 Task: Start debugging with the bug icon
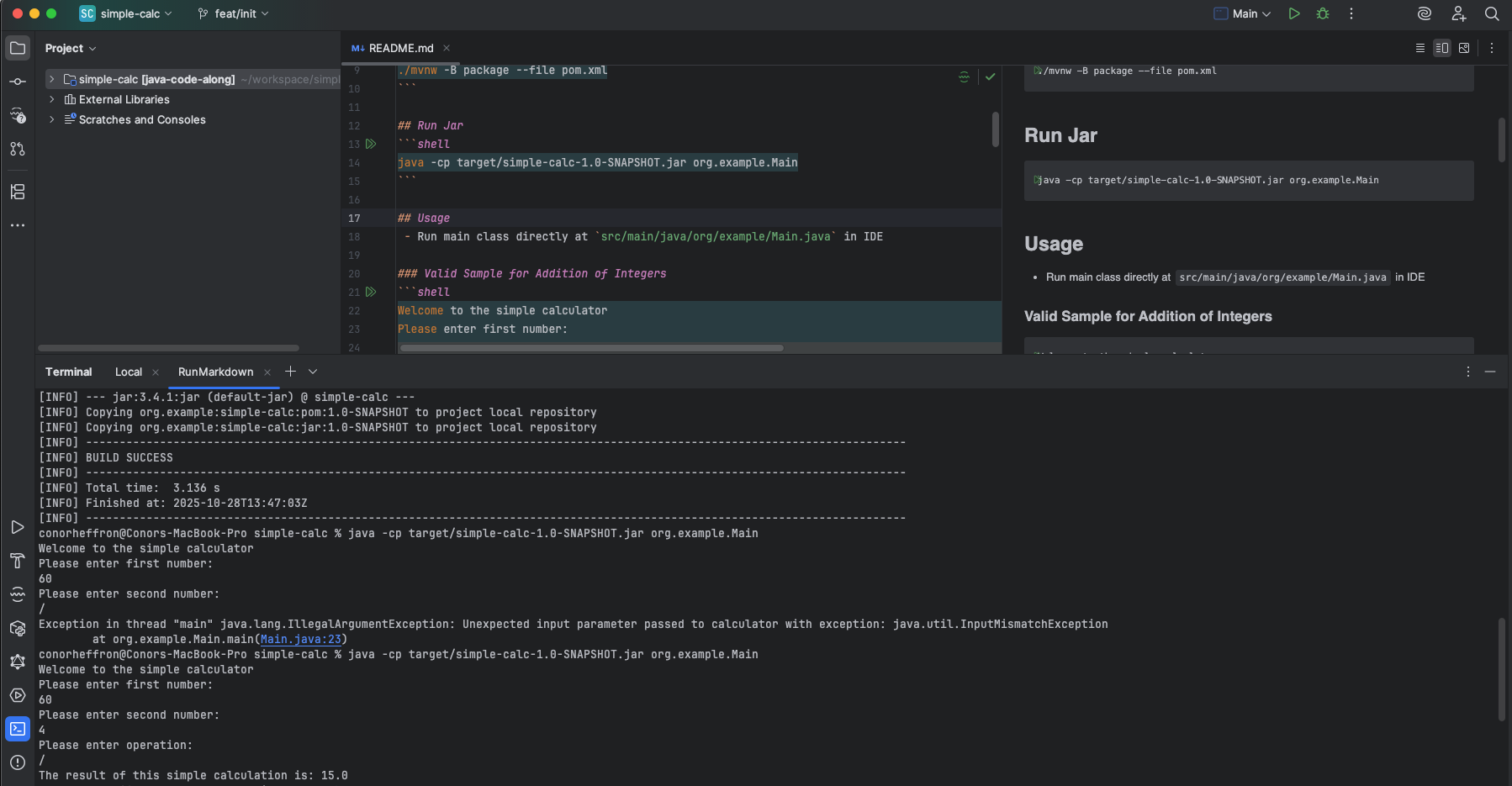tap(1323, 13)
